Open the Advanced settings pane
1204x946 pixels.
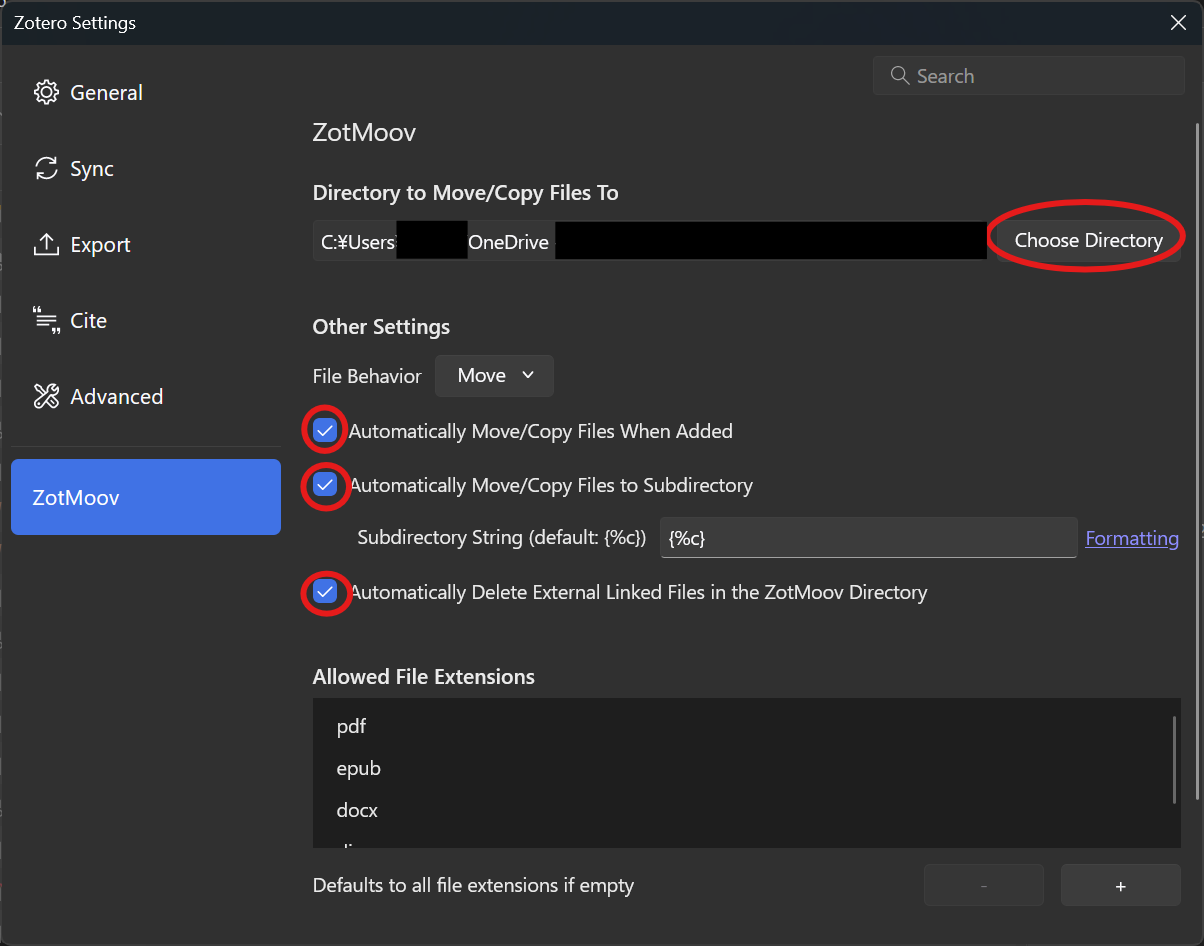(146, 397)
